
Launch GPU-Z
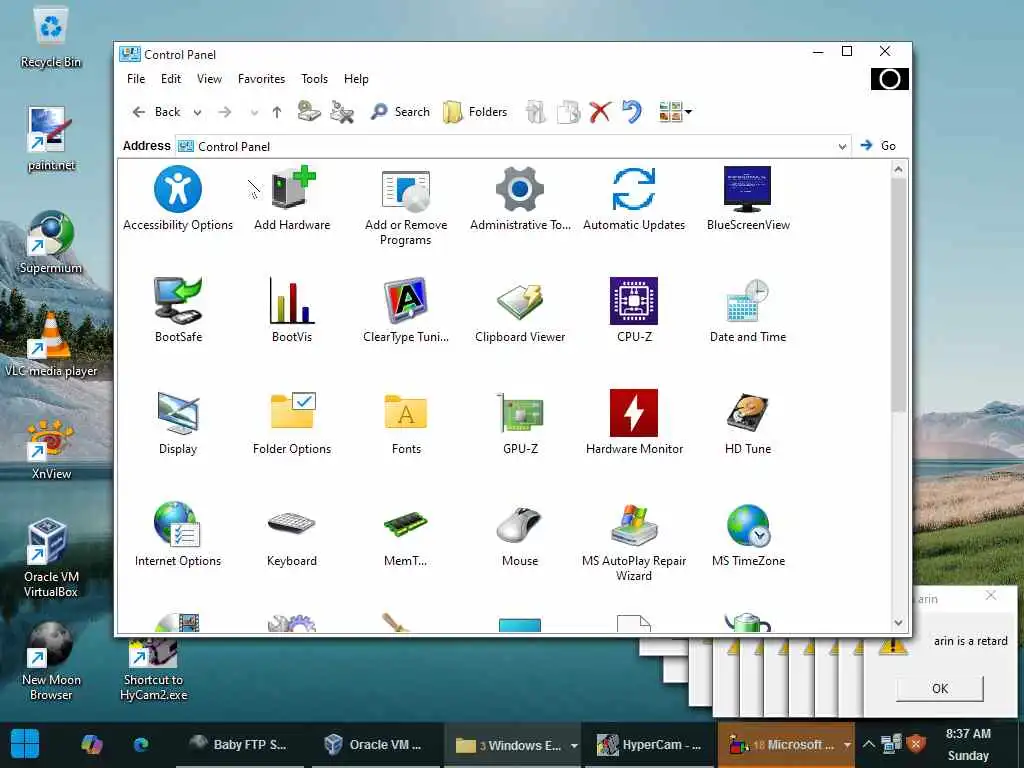click(520, 423)
